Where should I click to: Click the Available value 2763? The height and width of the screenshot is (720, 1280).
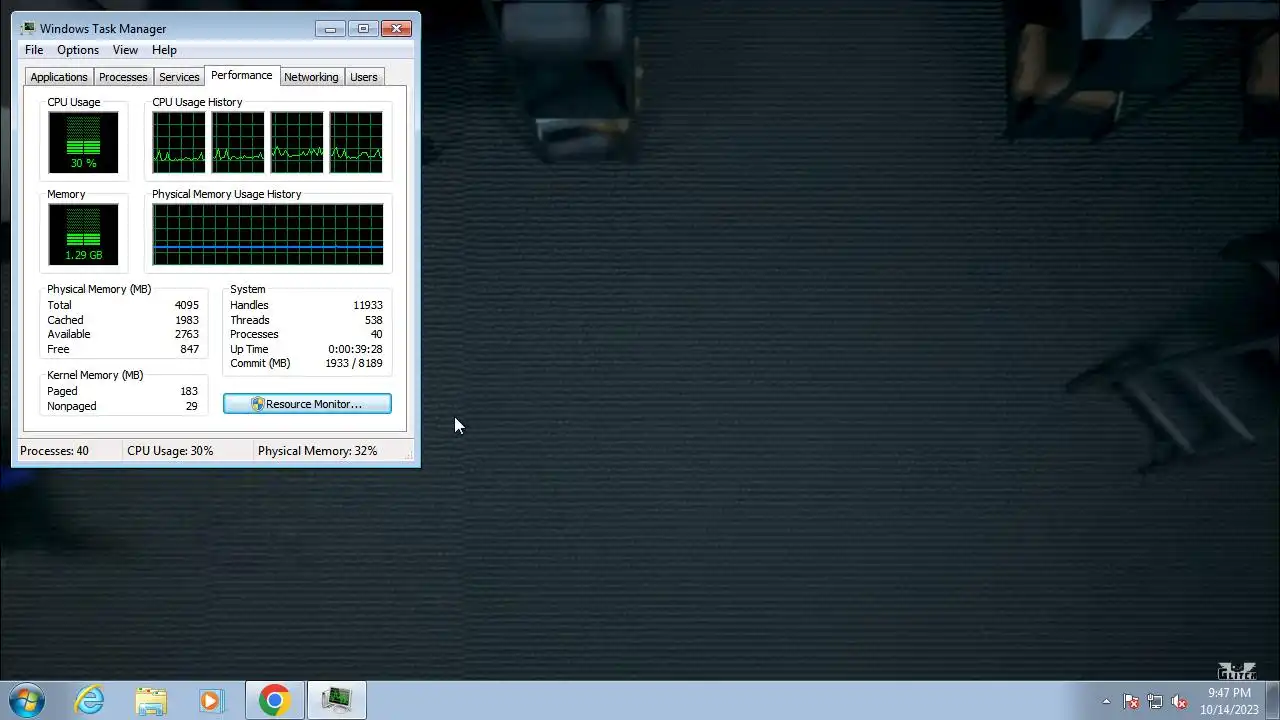(x=187, y=334)
